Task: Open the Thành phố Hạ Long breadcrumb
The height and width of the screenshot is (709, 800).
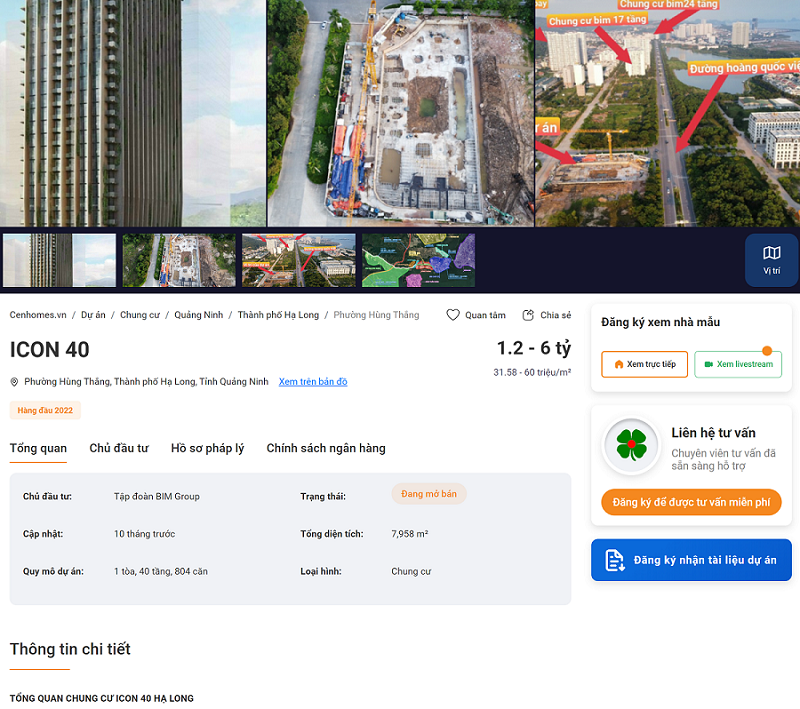Action: coord(278,315)
